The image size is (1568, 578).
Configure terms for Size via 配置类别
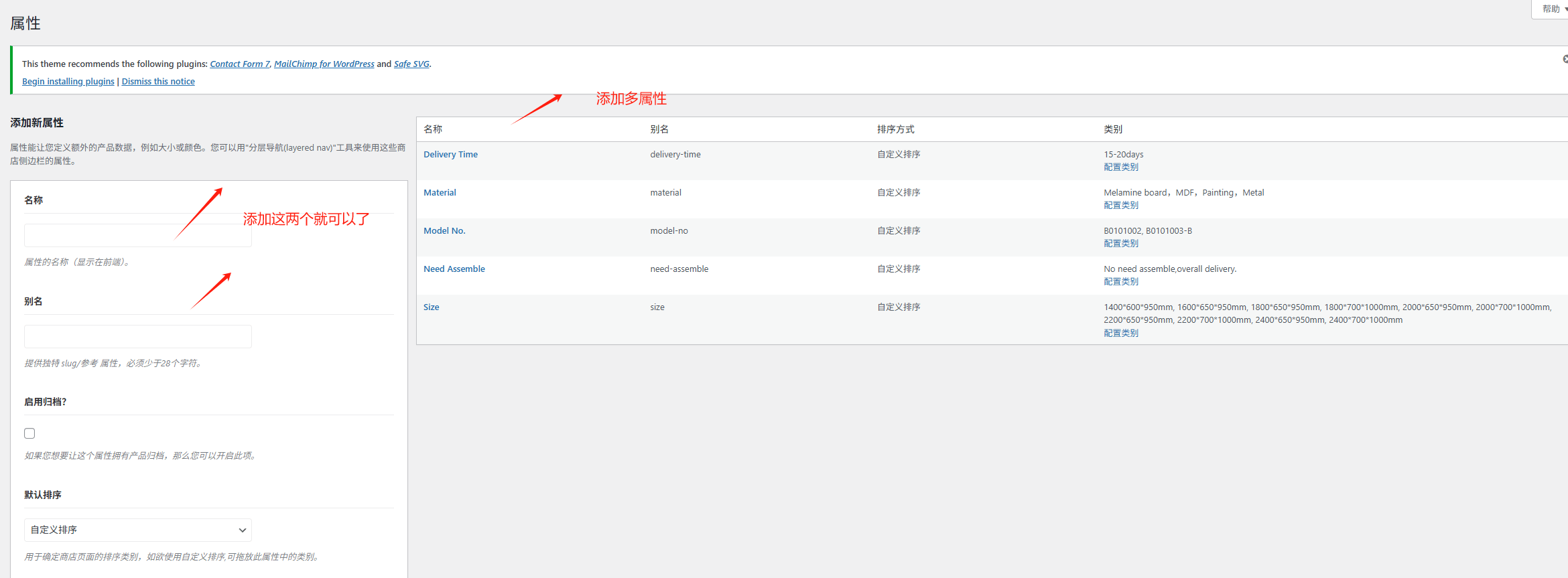pyautogui.click(x=1120, y=334)
